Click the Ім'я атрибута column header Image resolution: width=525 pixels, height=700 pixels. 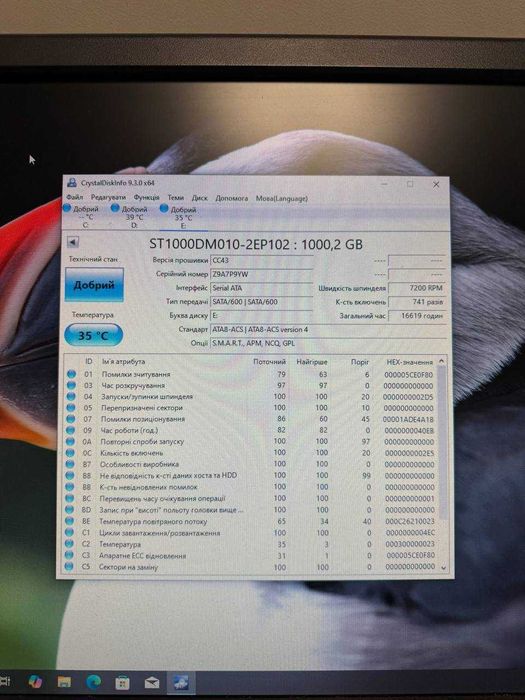click(x=124, y=362)
